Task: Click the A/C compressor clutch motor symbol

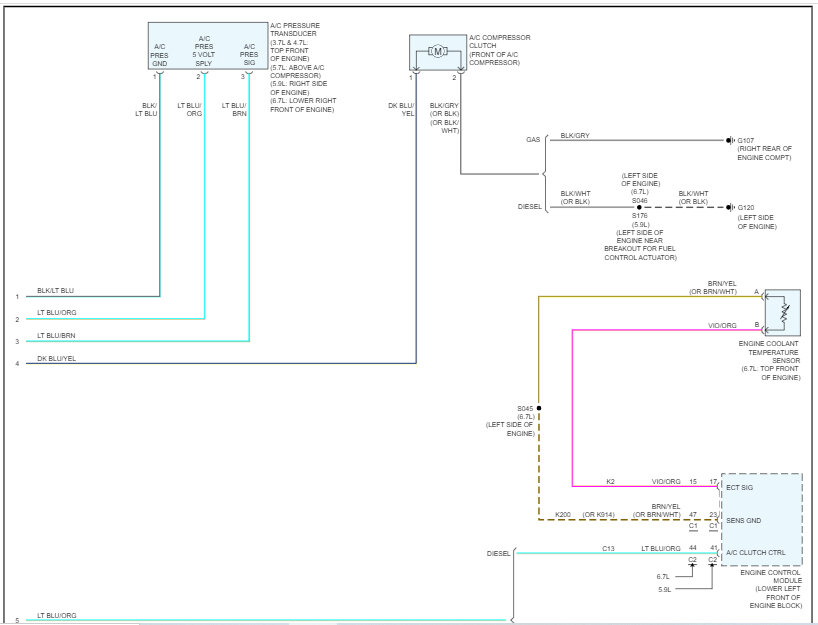Action: (x=438, y=51)
